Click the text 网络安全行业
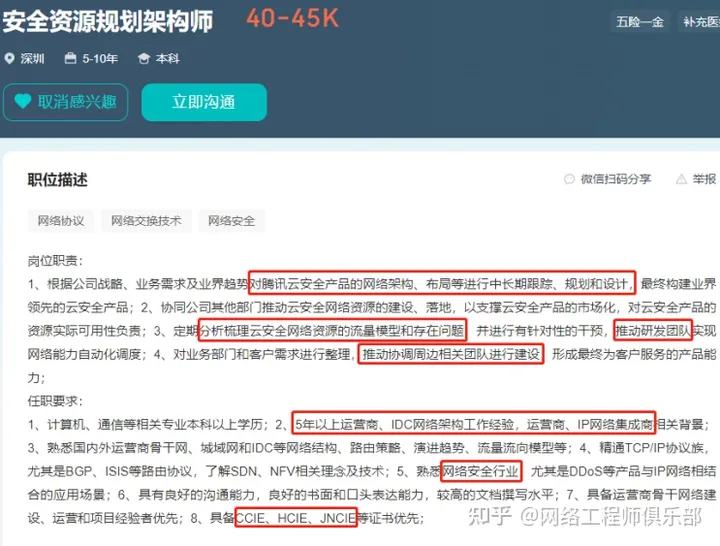 point(480,471)
